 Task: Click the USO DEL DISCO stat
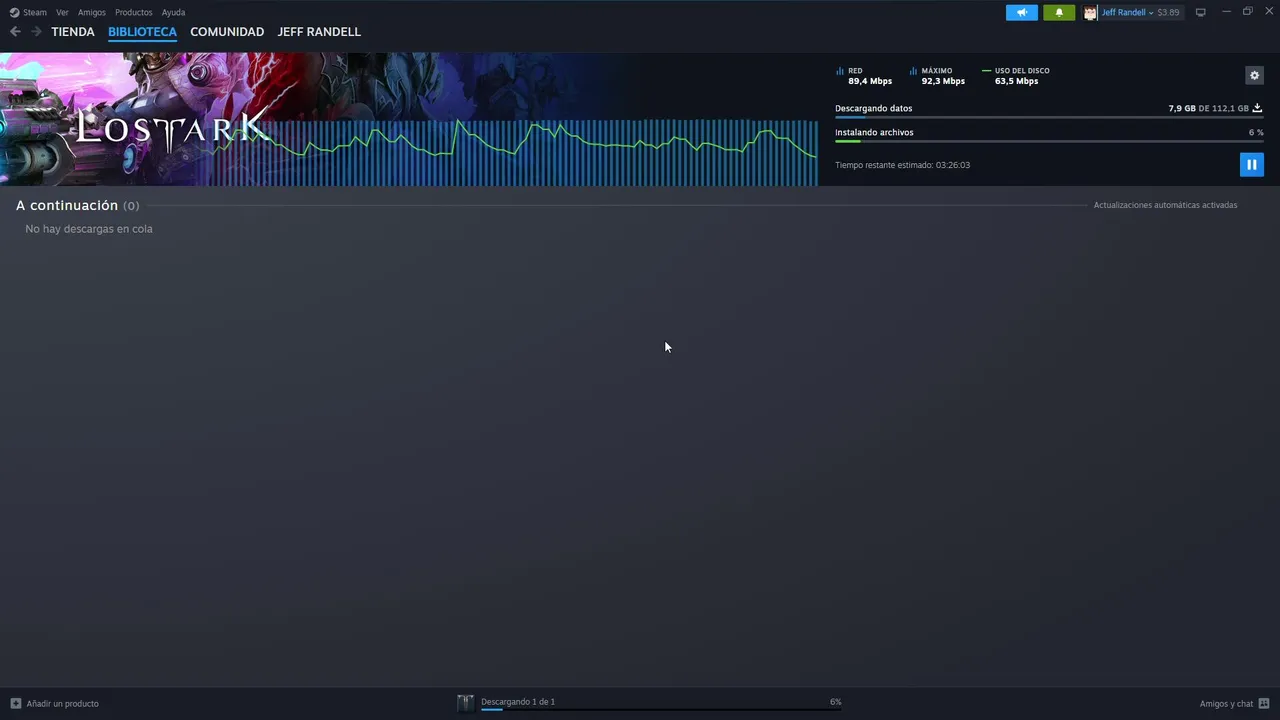(1016, 76)
